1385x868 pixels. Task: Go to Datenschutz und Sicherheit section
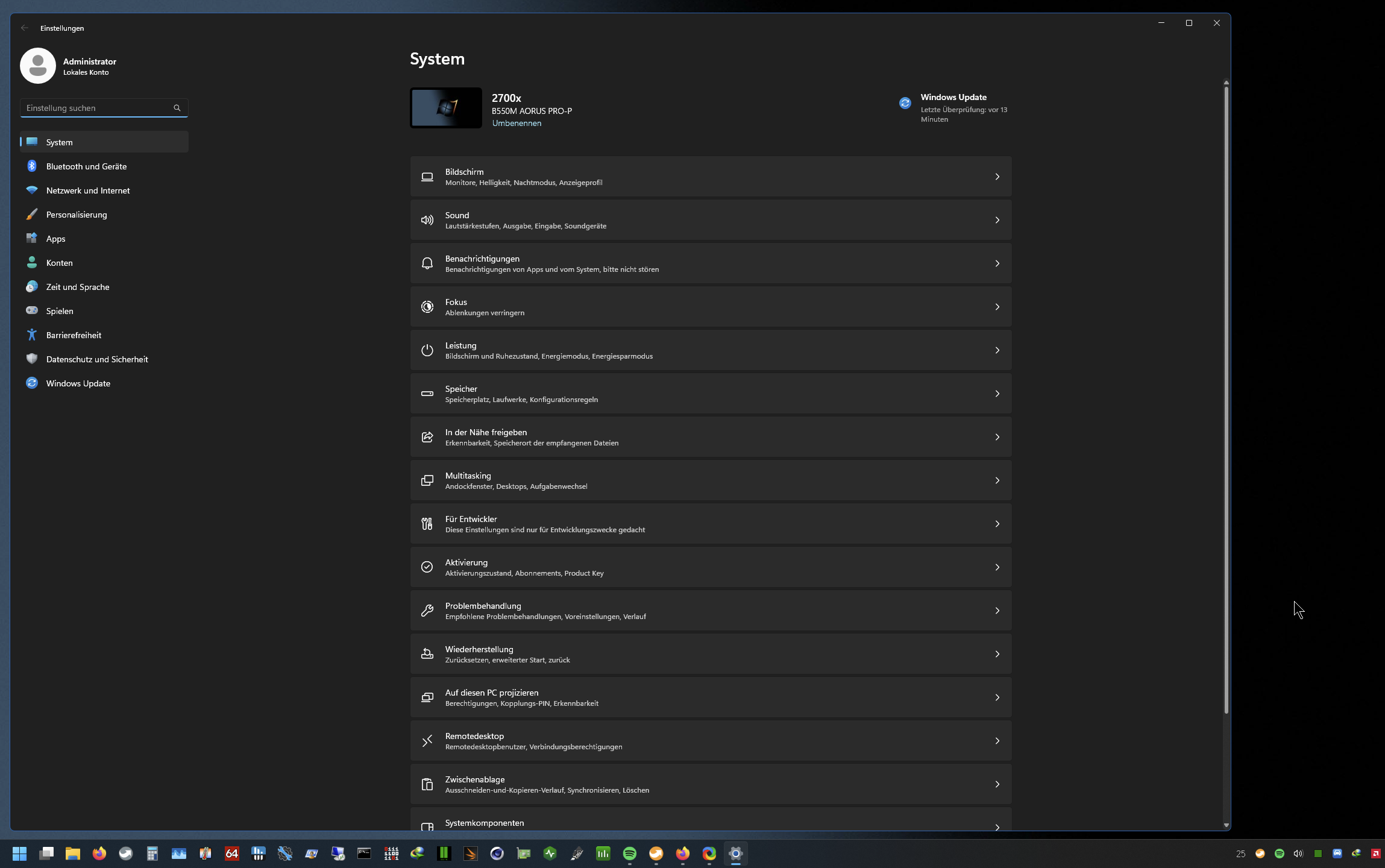(x=97, y=359)
